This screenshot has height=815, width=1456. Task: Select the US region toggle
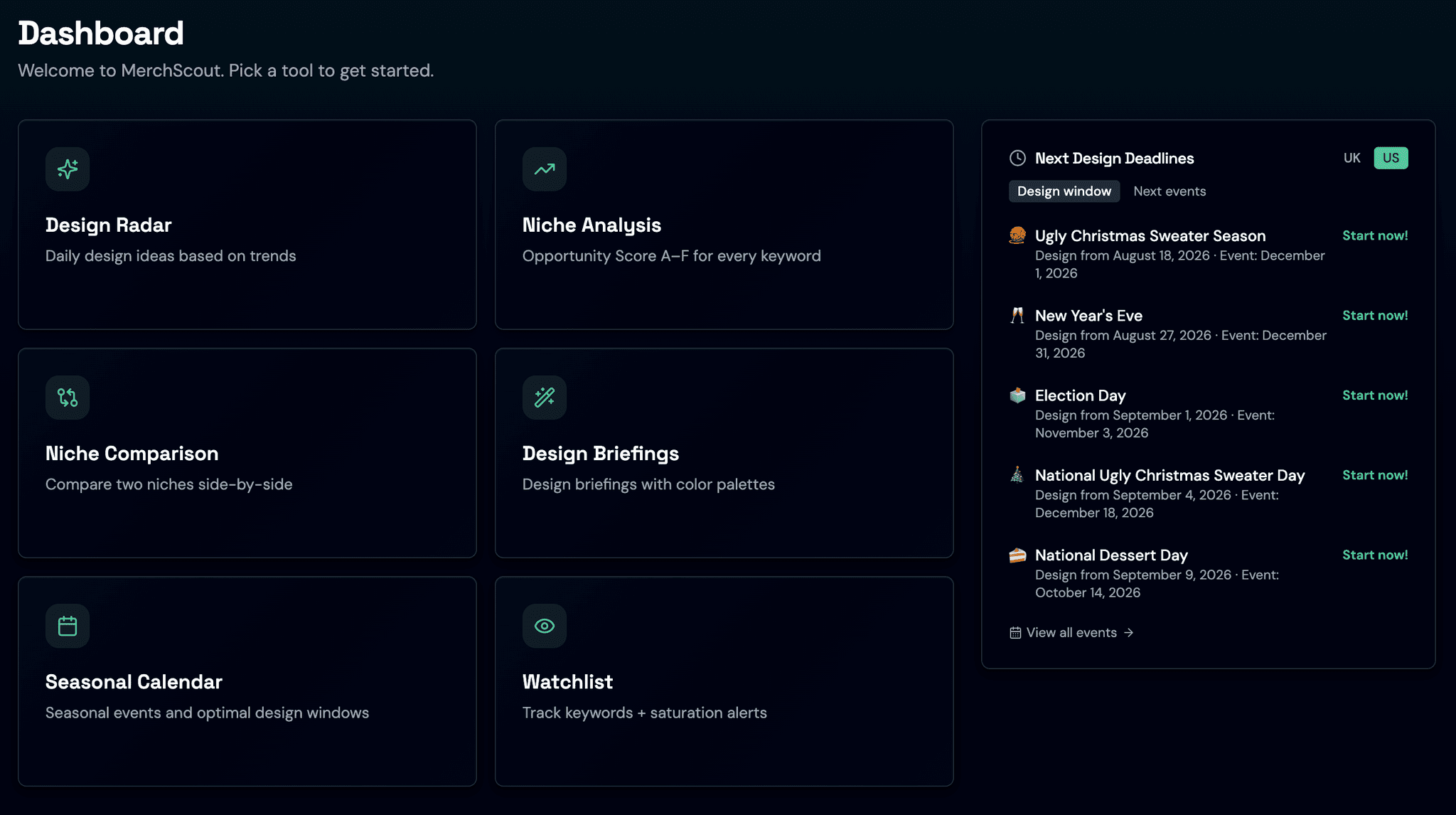1391,158
